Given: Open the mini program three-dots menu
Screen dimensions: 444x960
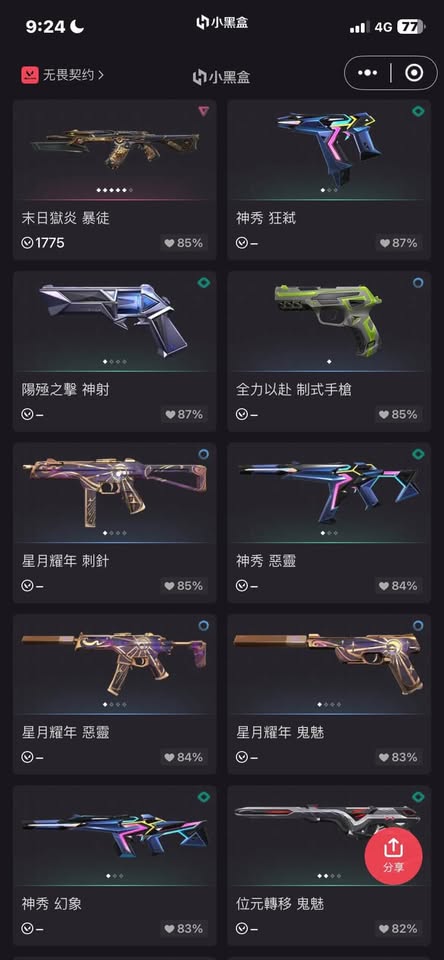Looking at the screenshot, I should click(x=367, y=73).
